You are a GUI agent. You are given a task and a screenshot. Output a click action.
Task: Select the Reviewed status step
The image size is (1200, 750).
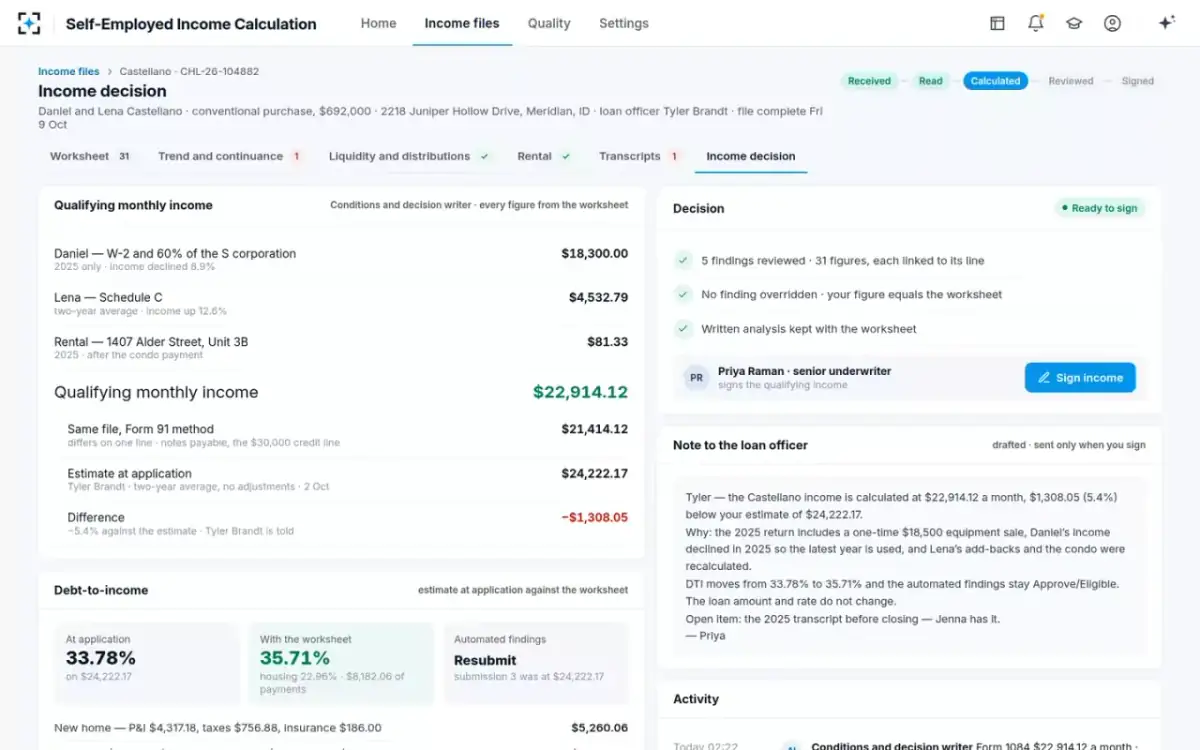click(1071, 81)
